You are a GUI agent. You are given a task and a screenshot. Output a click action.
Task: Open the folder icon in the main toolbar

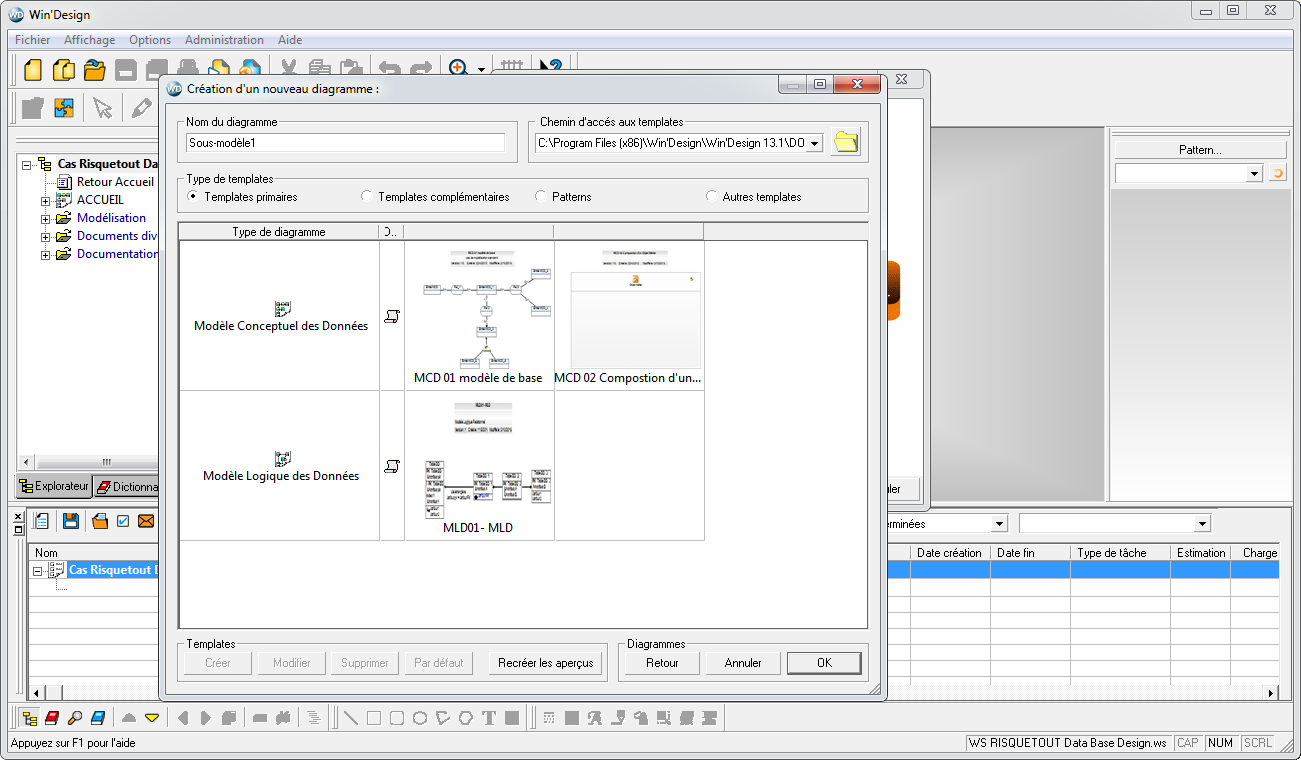point(95,70)
